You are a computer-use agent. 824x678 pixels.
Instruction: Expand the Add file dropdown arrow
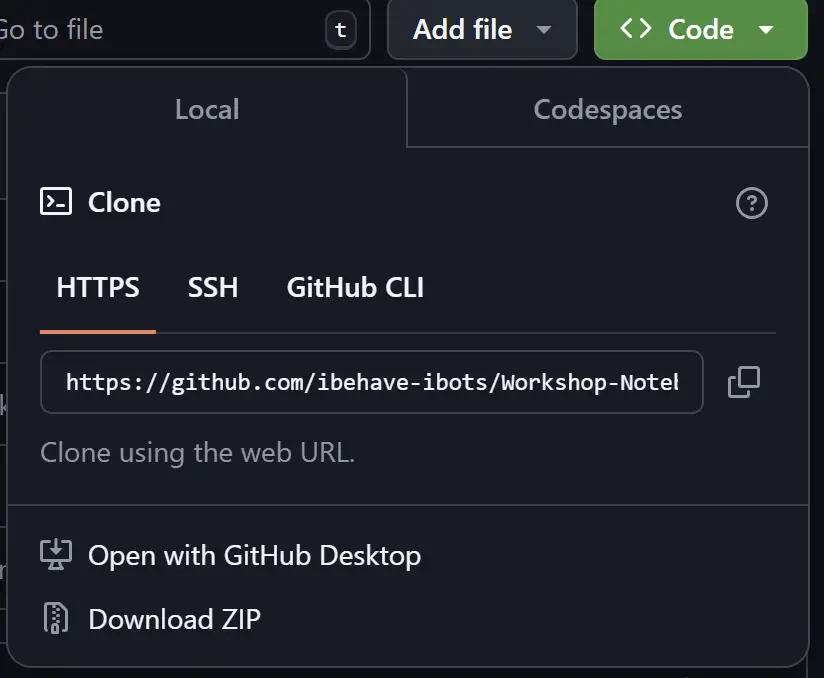(x=544, y=30)
